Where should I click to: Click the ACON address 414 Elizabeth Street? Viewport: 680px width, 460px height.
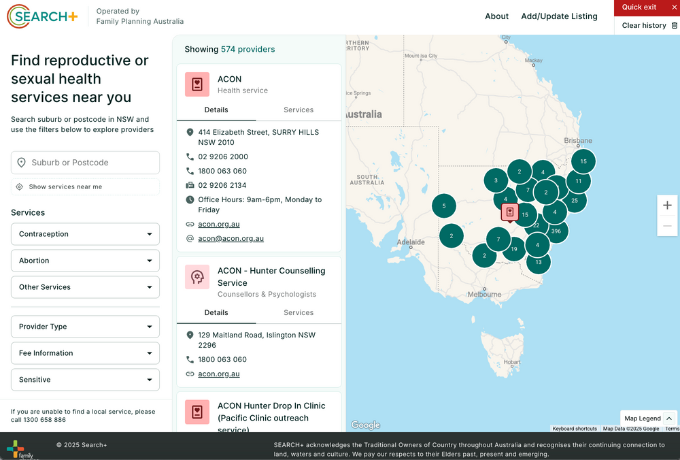click(x=258, y=137)
